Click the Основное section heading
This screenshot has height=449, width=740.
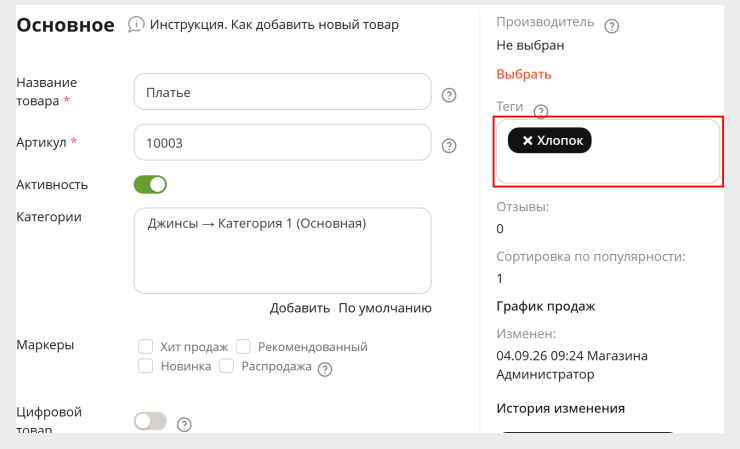[66, 25]
